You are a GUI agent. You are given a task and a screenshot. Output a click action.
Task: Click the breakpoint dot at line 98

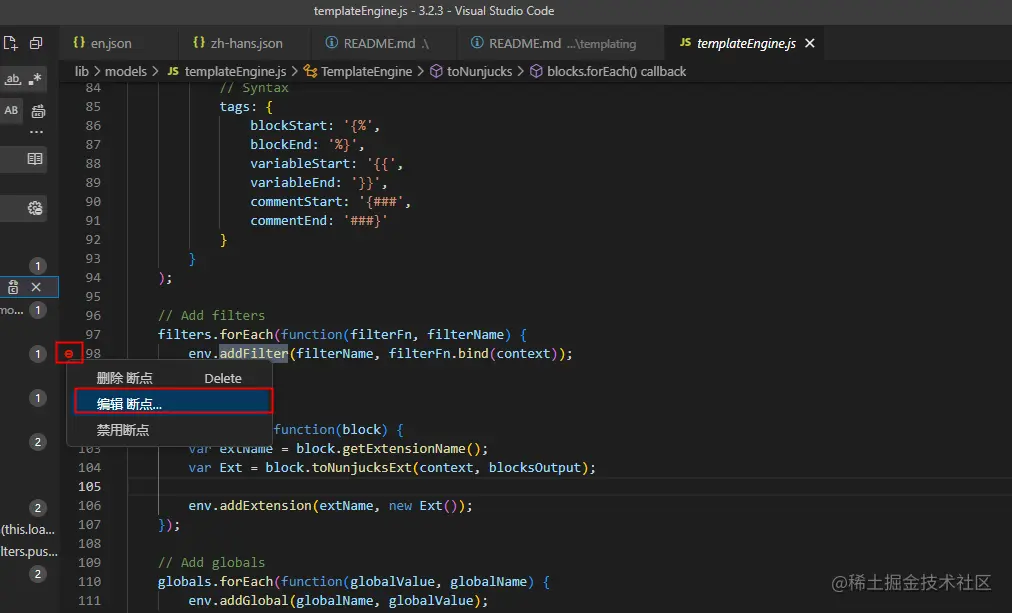coord(69,354)
